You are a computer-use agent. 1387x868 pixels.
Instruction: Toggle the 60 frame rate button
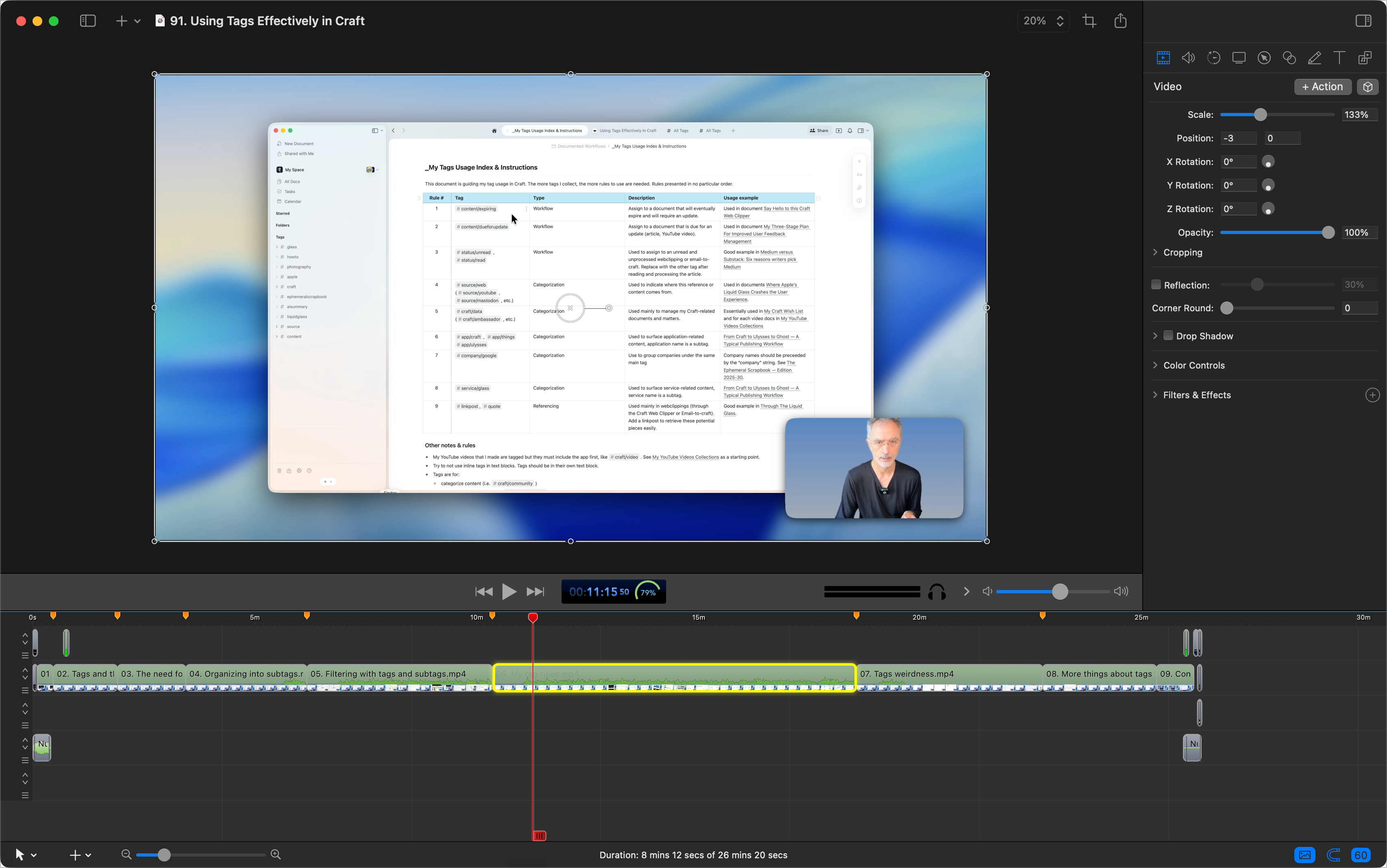(x=1361, y=855)
